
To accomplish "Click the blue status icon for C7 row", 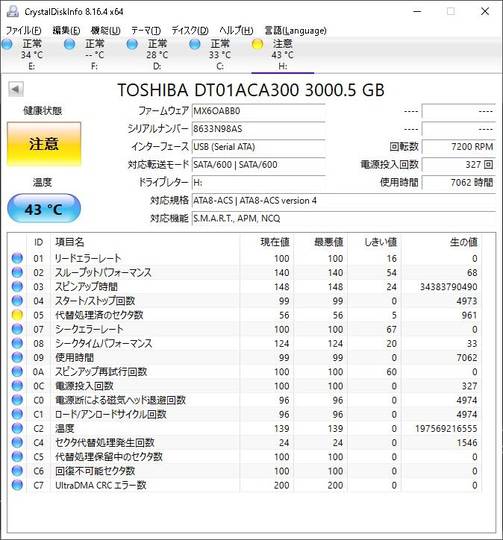I will pyautogui.click(x=17, y=485).
